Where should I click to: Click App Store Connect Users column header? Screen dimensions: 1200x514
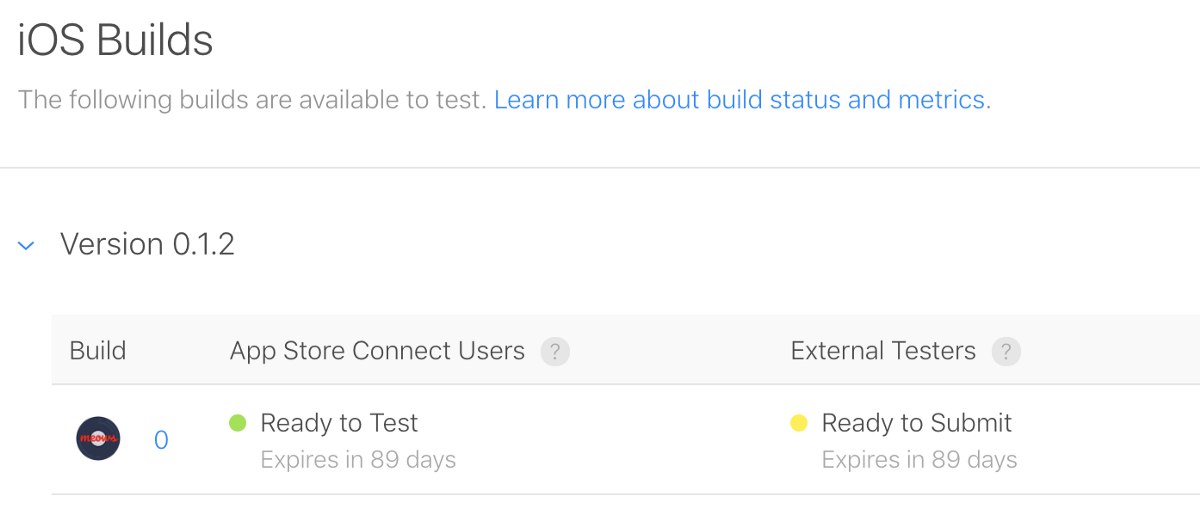[377, 351]
